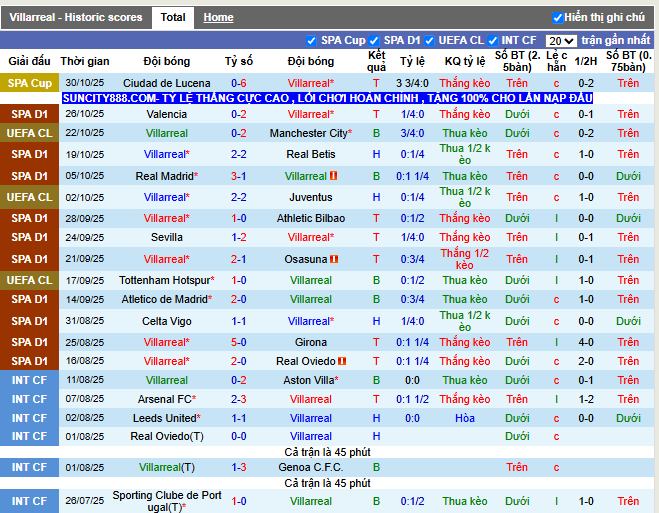
Task: Click SPA Cup league badge in first row
Action: pyautogui.click(x=29, y=83)
